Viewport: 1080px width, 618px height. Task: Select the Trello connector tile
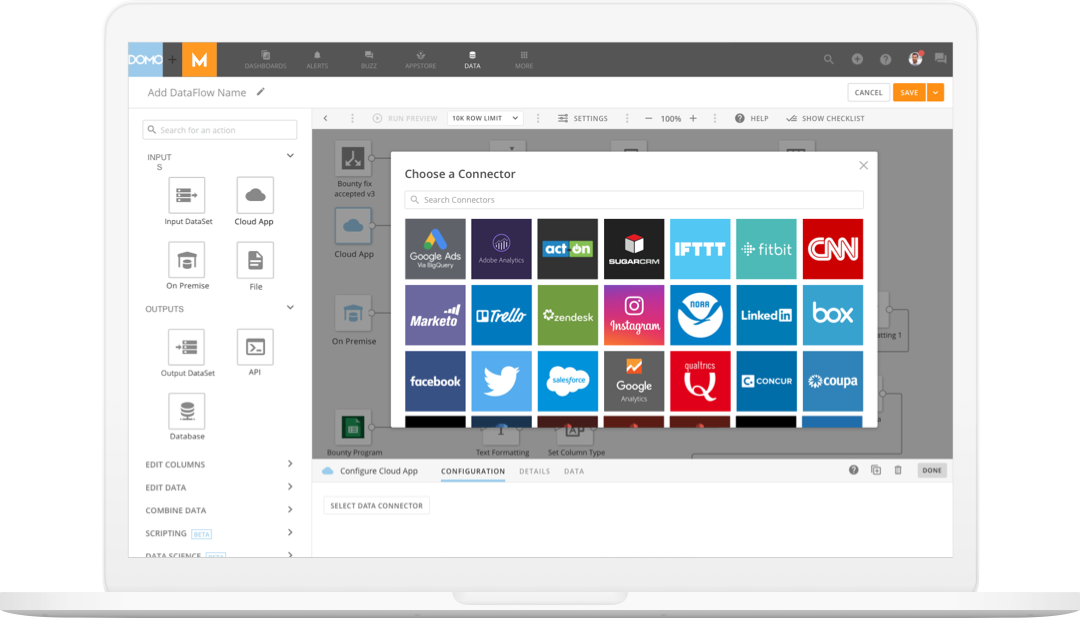501,315
